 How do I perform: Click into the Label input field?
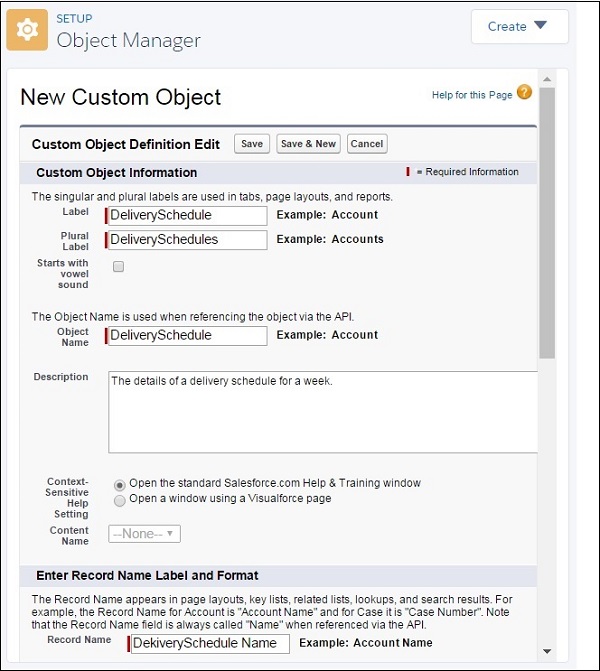[187, 215]
